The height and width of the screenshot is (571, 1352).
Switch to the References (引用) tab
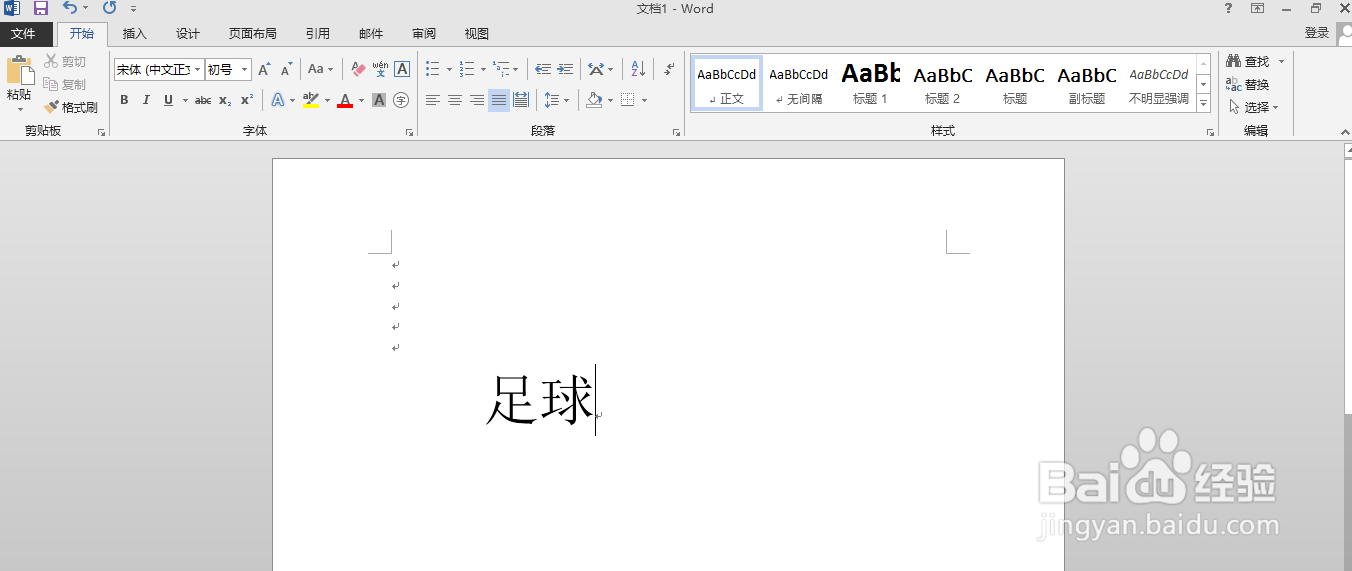(318, 34)
